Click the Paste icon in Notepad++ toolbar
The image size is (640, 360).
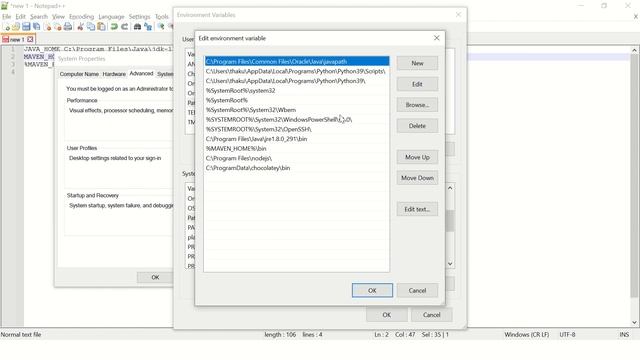(101, 27)
